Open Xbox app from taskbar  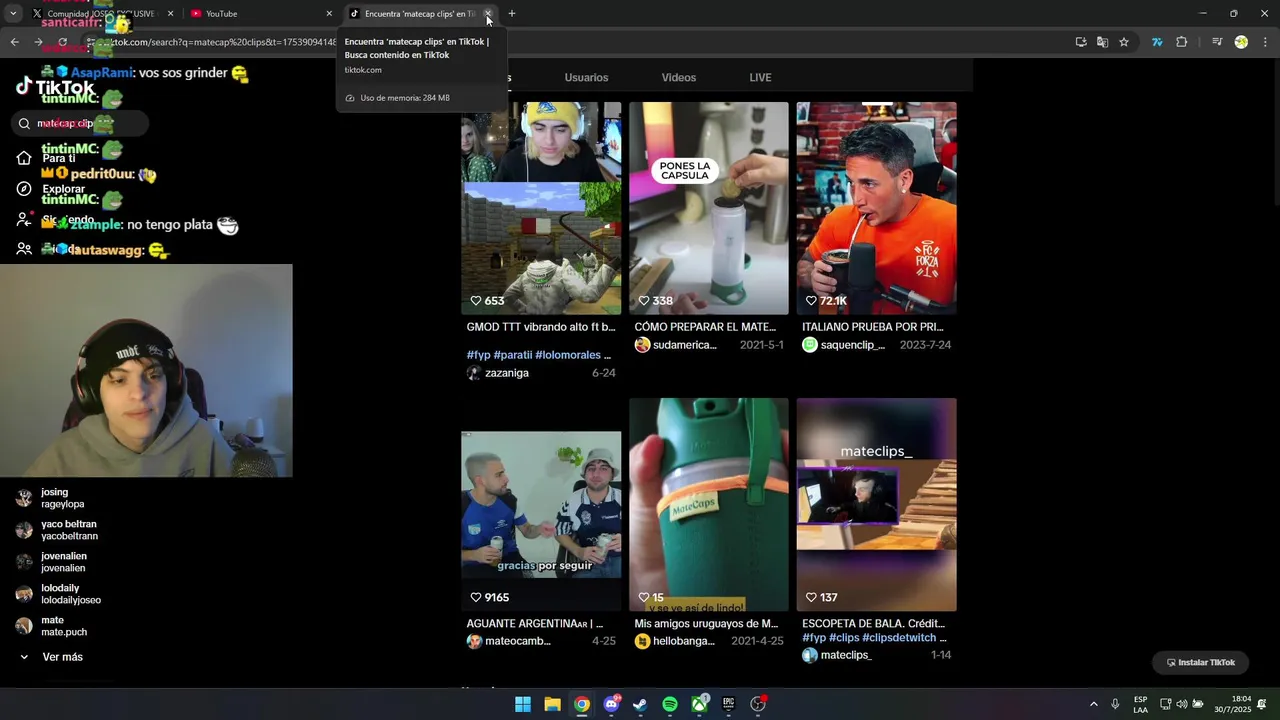pos(700,704)
